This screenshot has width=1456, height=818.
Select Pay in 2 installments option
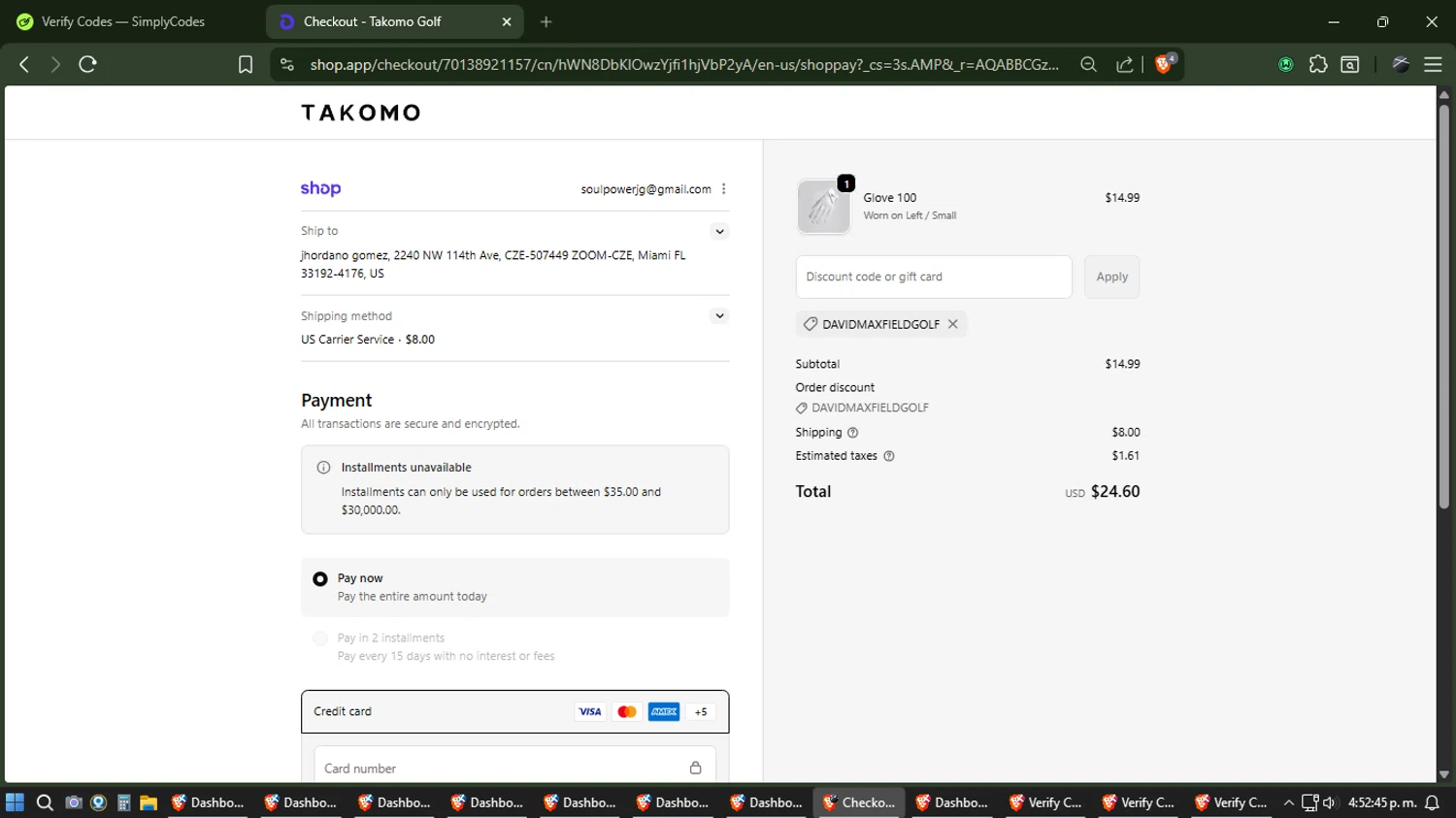tap(320, 638)
